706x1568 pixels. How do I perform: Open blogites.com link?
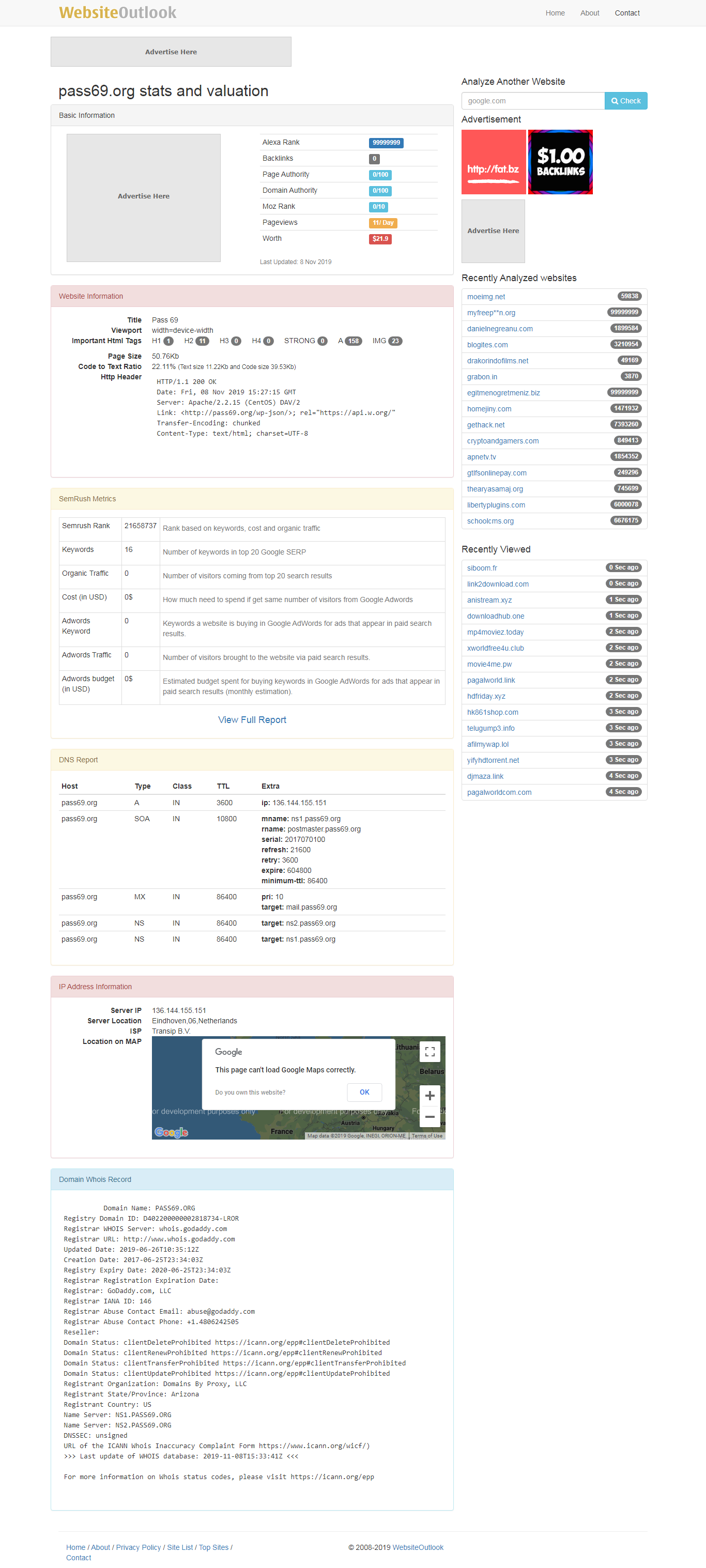click(x=487, y=345)
